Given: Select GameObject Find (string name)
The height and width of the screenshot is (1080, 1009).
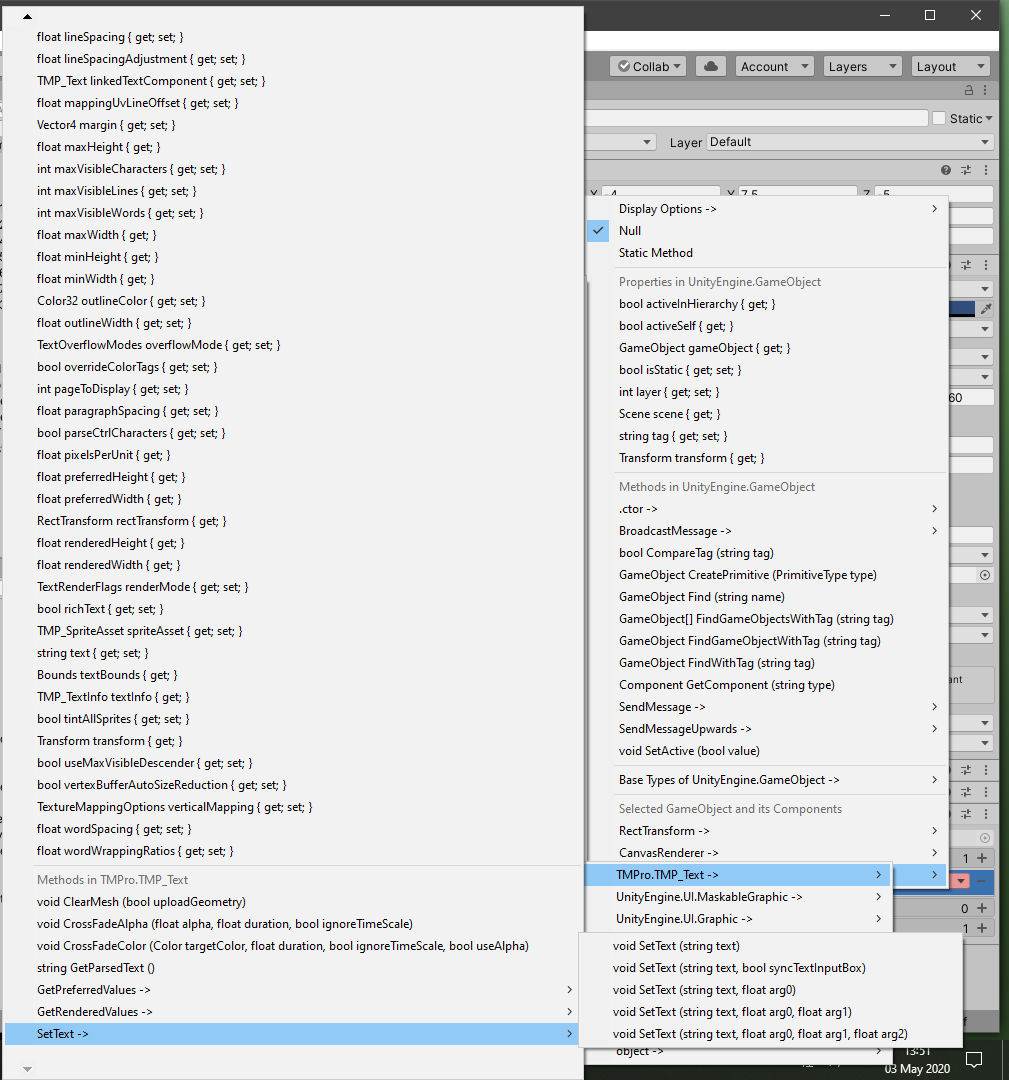Looking at the screenshot, I should pyautogui.click(x=767, y=597).
